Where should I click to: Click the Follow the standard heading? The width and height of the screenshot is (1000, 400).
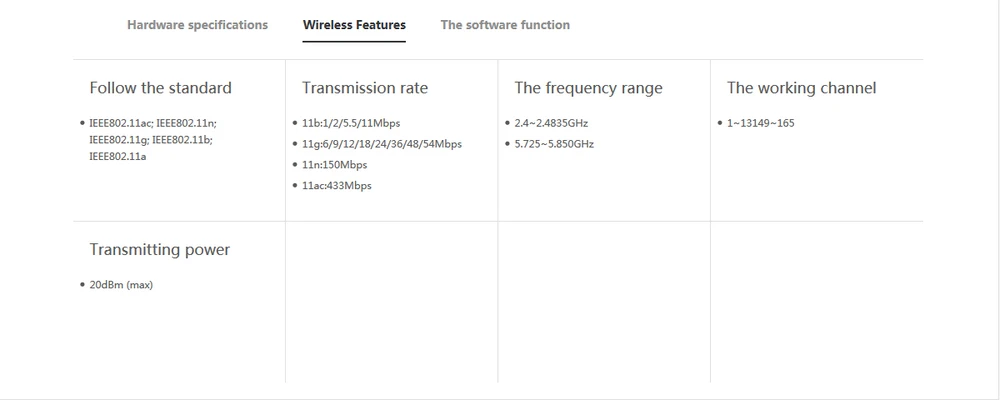(161, 88)
